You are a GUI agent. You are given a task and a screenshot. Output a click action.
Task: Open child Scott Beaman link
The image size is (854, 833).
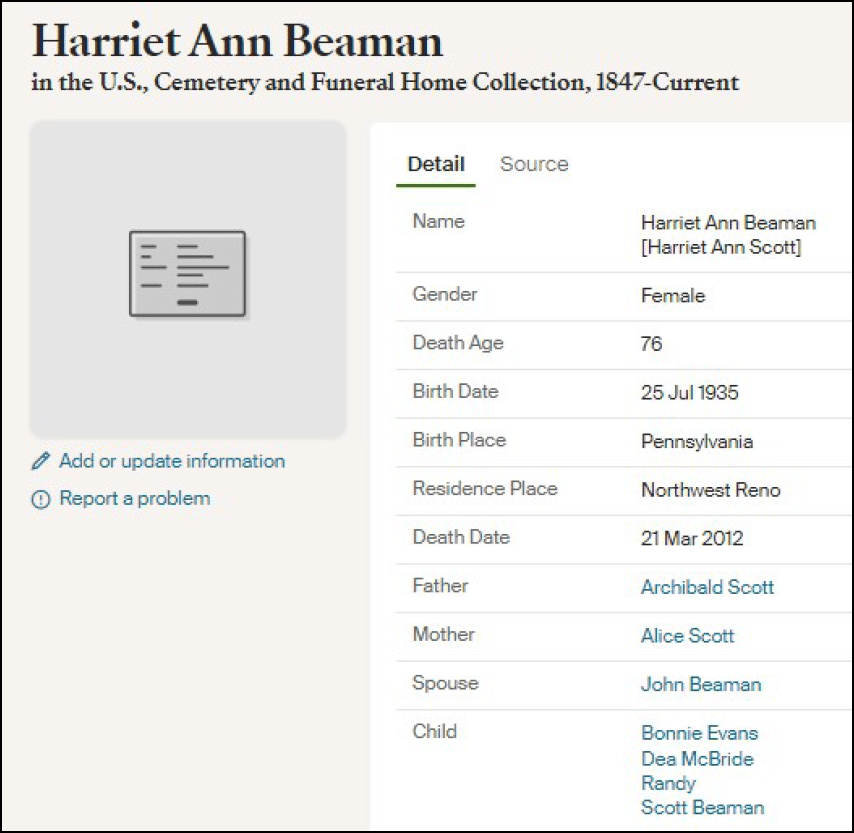point(702,807)
